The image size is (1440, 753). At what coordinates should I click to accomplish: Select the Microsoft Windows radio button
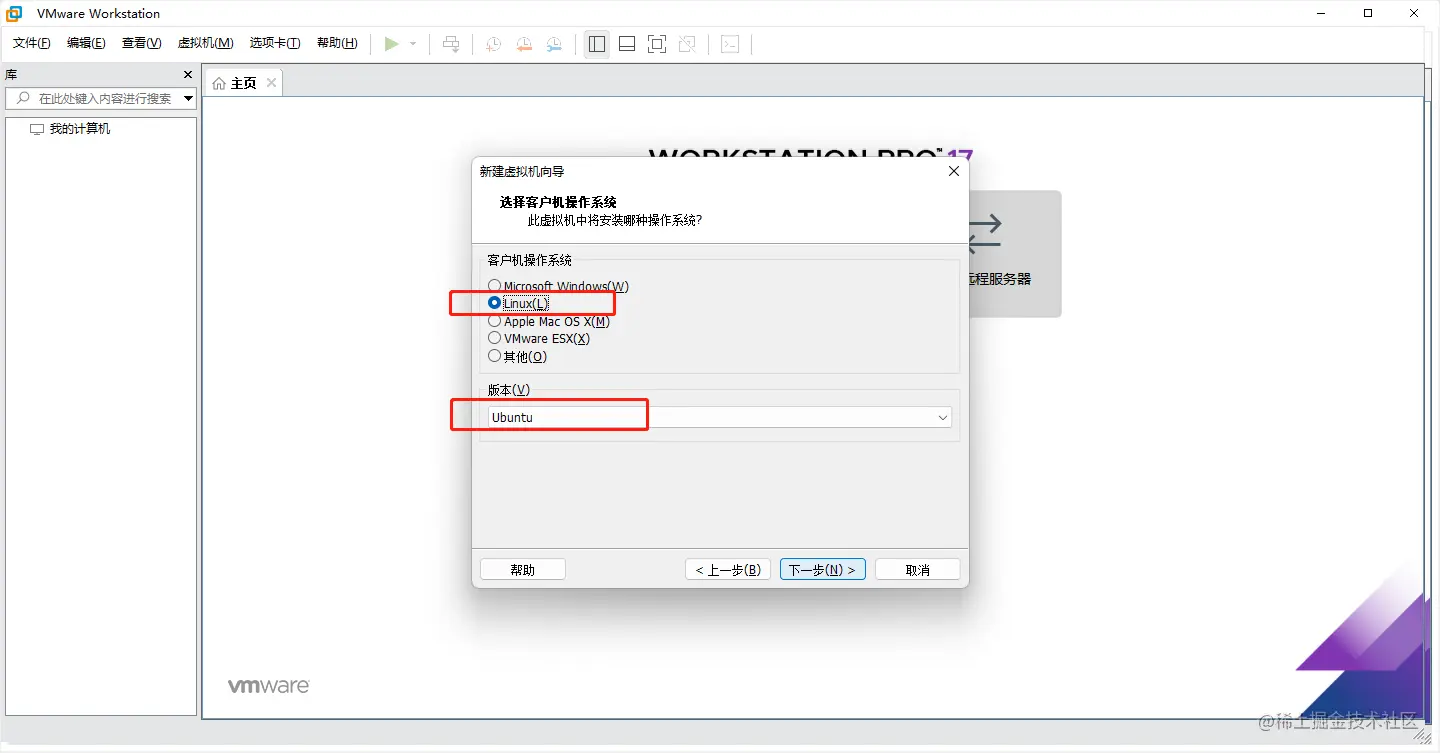[x=495, y=285]
